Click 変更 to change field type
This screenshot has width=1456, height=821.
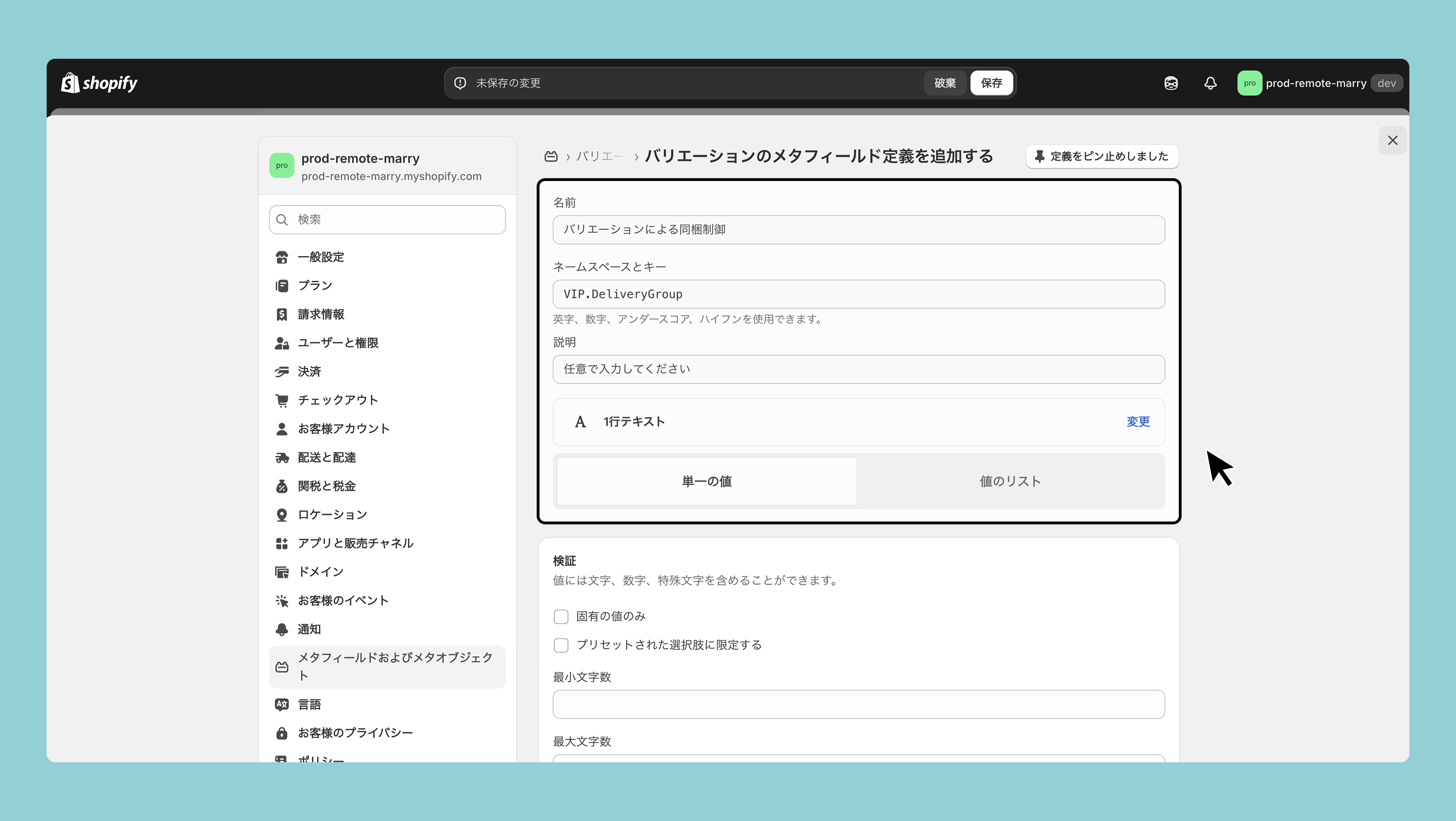[1137, 422]
